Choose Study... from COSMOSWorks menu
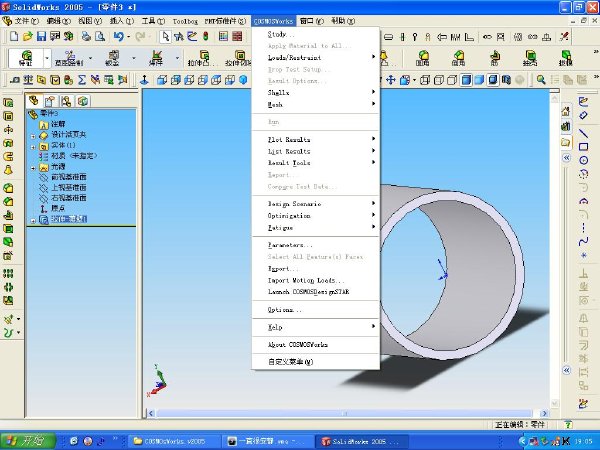The width and height of the screenshot is (600, 450). pos(316,34)
